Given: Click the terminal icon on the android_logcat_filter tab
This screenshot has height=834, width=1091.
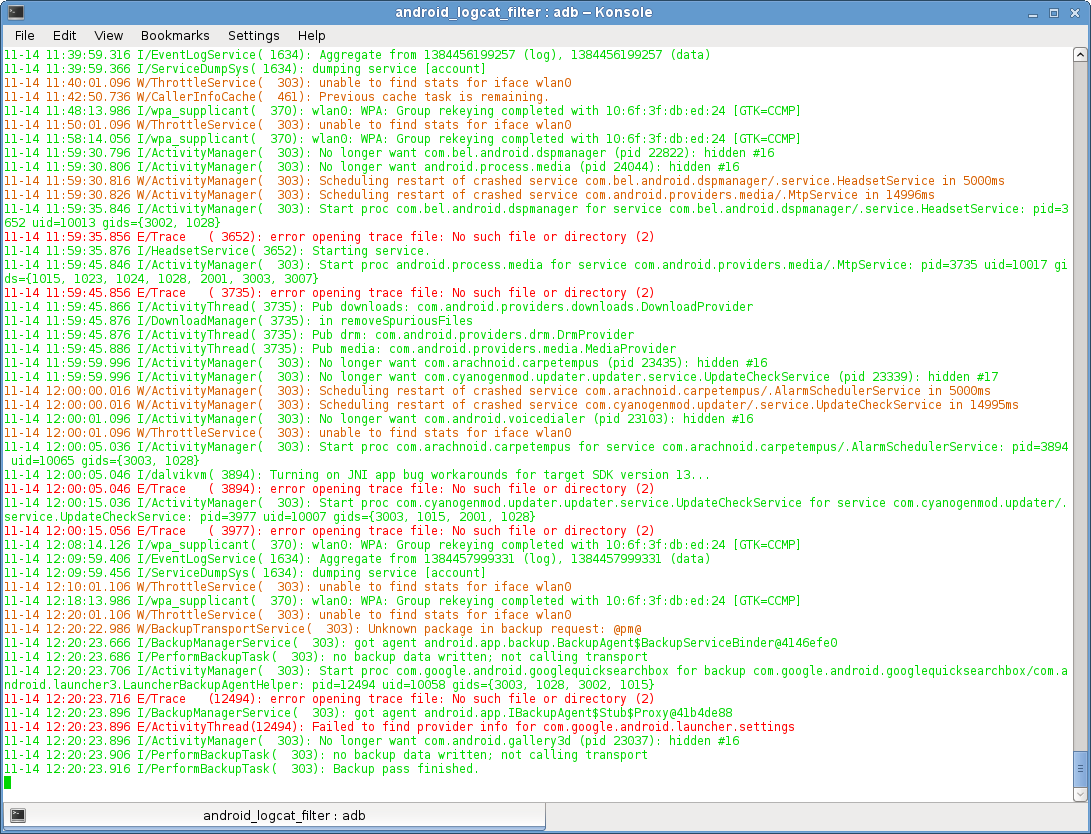Looking at the screenshot, I should click(x=17, y=815).
